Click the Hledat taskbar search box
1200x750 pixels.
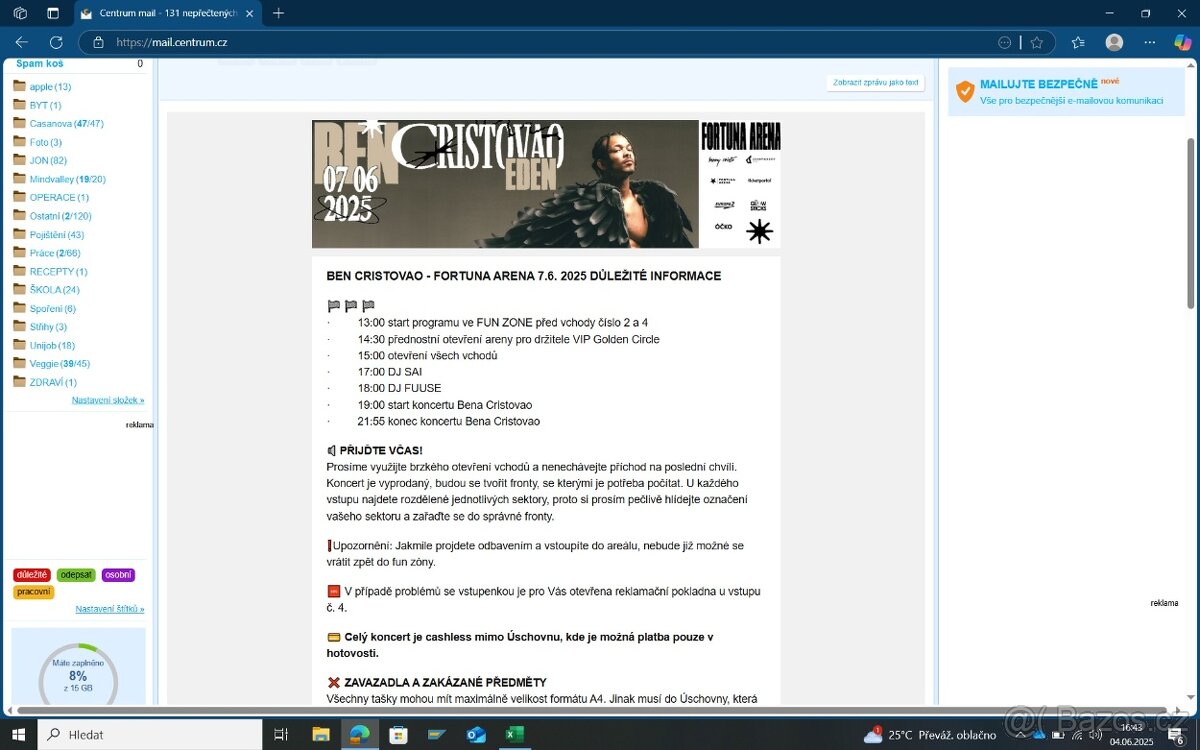[x=149, y=735]
